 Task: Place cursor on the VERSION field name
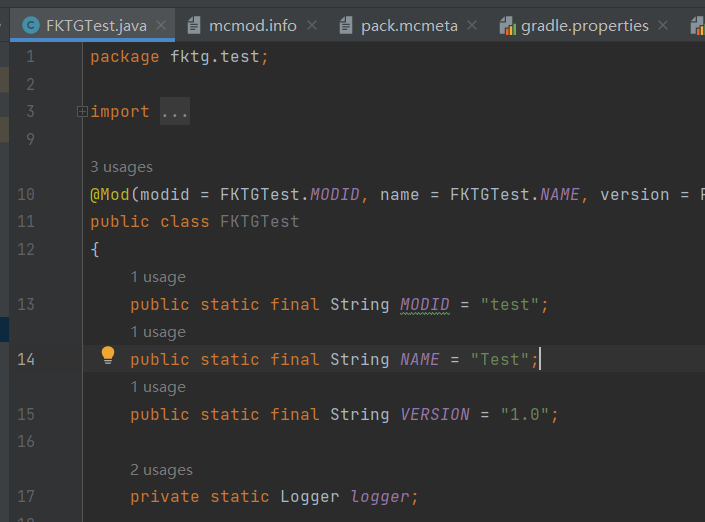(x=435, y=415)
